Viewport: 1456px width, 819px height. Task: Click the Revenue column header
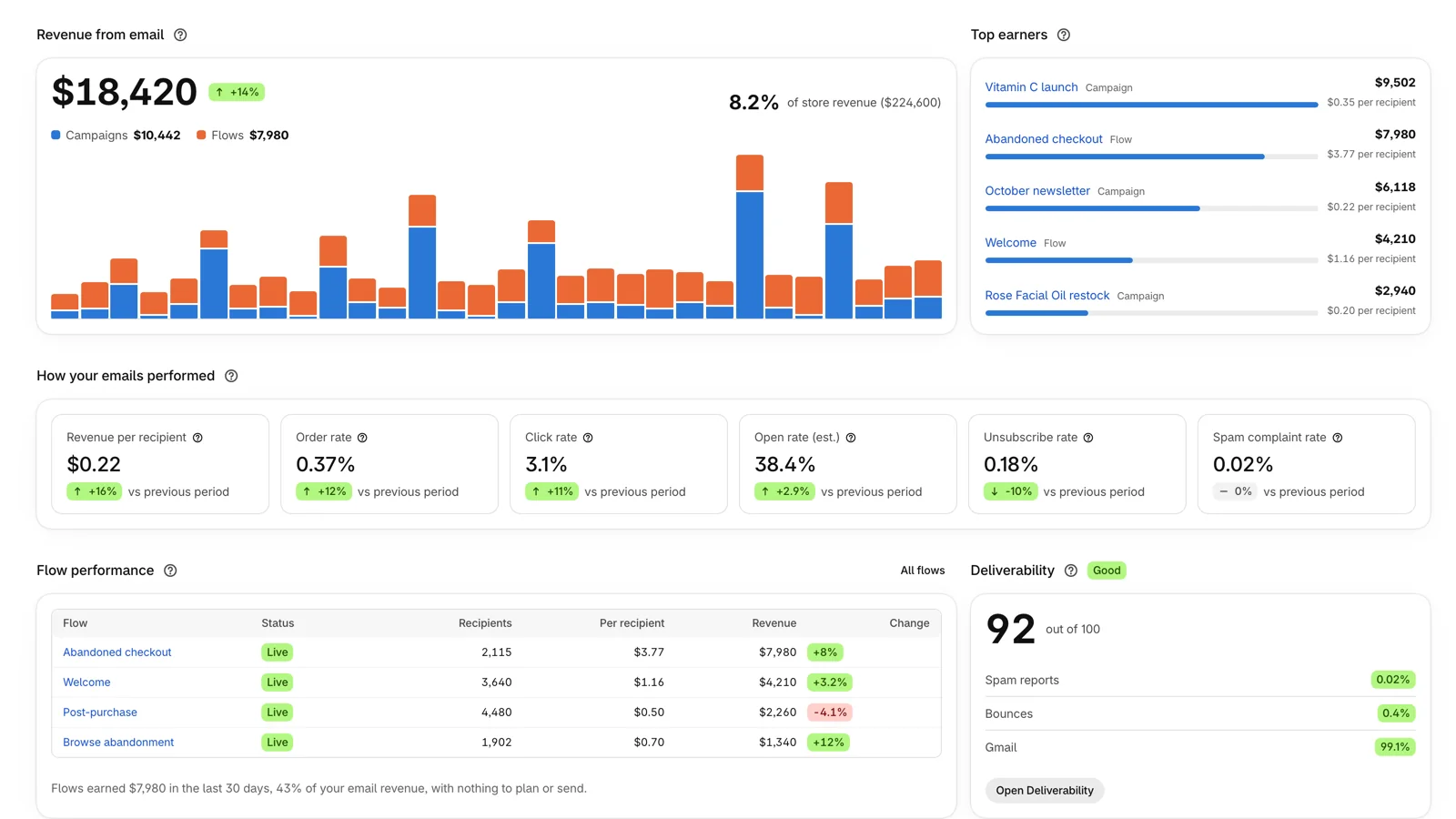coord(774,623)
